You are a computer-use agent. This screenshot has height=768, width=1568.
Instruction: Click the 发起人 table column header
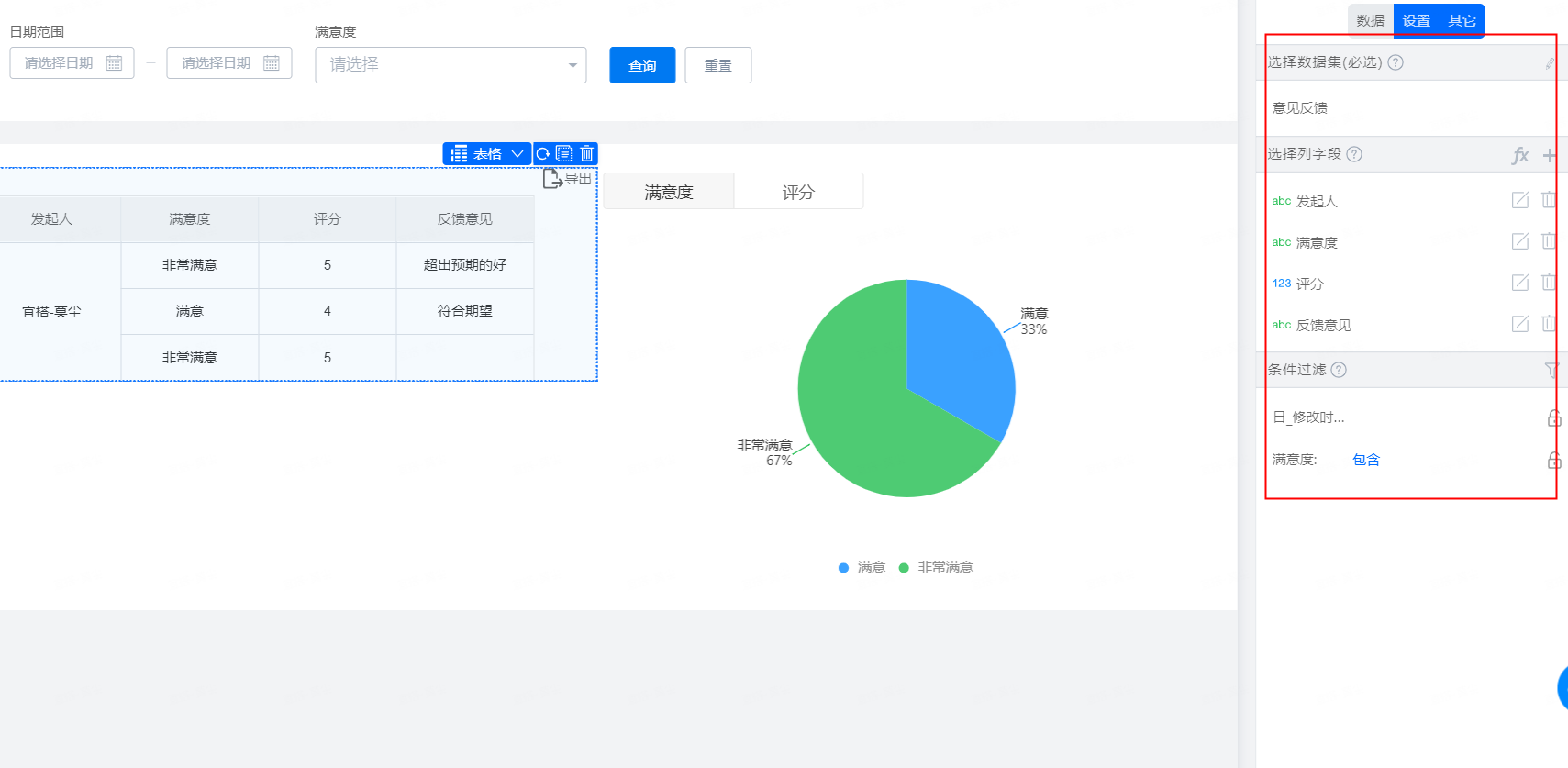[51, 219]
